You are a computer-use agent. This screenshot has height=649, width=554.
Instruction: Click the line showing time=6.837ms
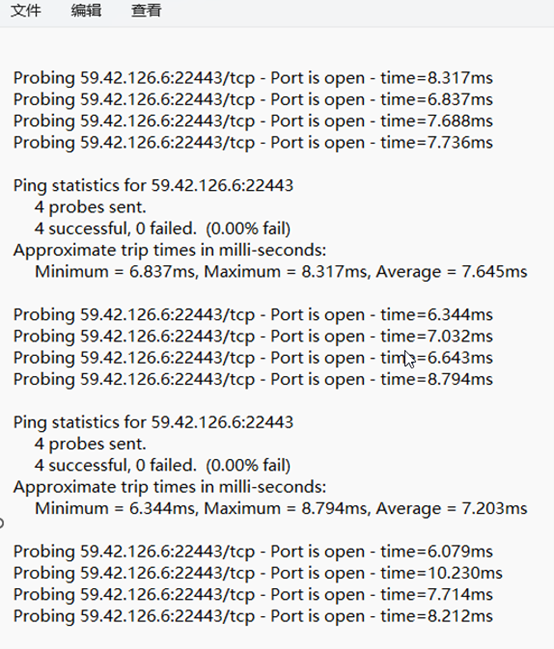(x=253, y=100)
